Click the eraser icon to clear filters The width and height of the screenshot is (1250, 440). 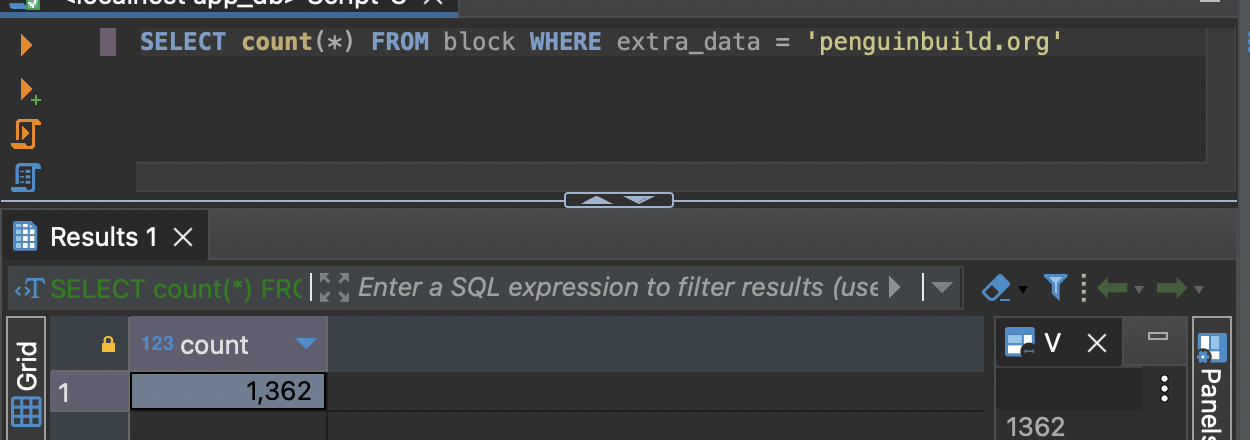pos(998,288)
